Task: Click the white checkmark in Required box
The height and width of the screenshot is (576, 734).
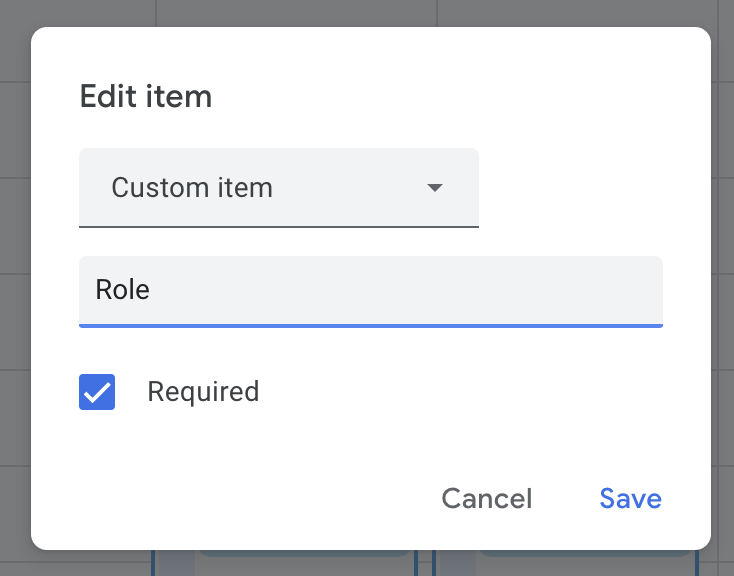Action: click(x=97, y=393)
